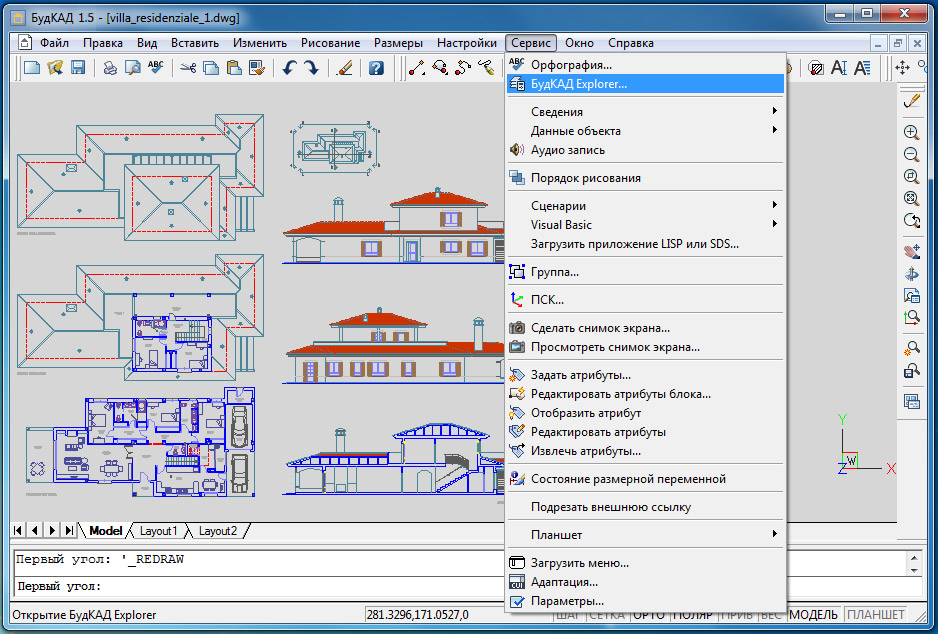The image size is (938, 634).
Task: Click the Zoom Out magnifier icon
Action: coord(911,154)
